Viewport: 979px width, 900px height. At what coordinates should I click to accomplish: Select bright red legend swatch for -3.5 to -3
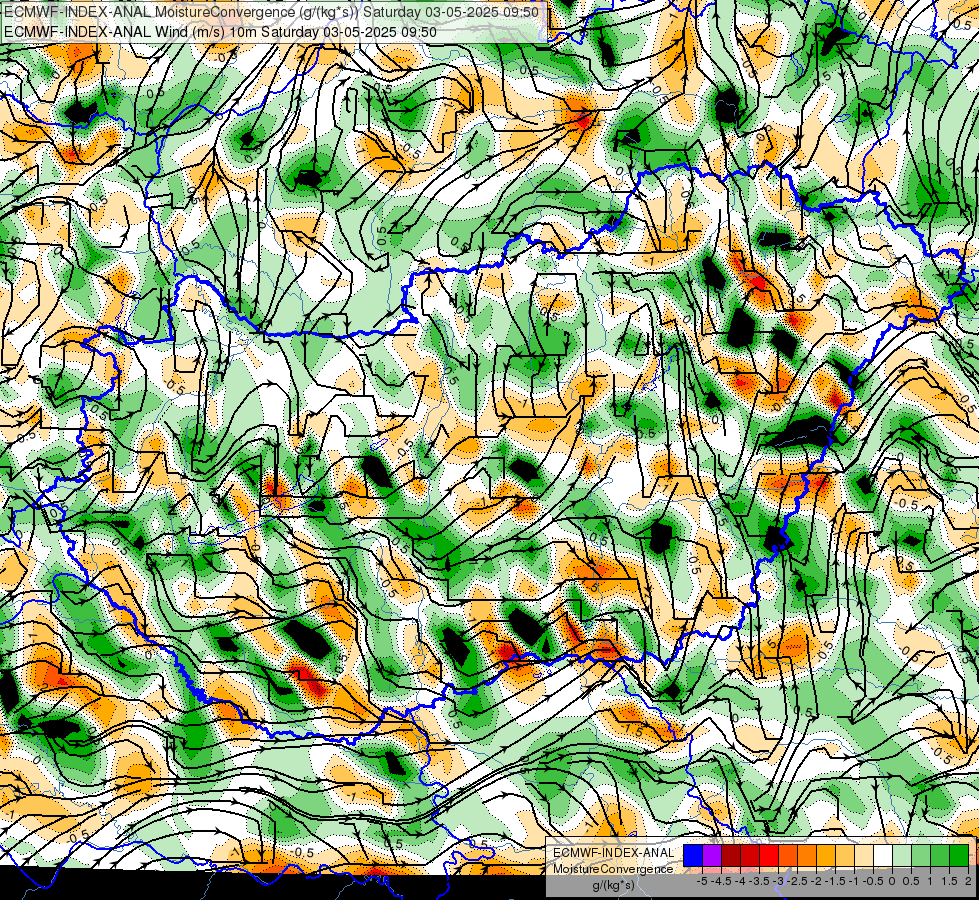[769, 855]
